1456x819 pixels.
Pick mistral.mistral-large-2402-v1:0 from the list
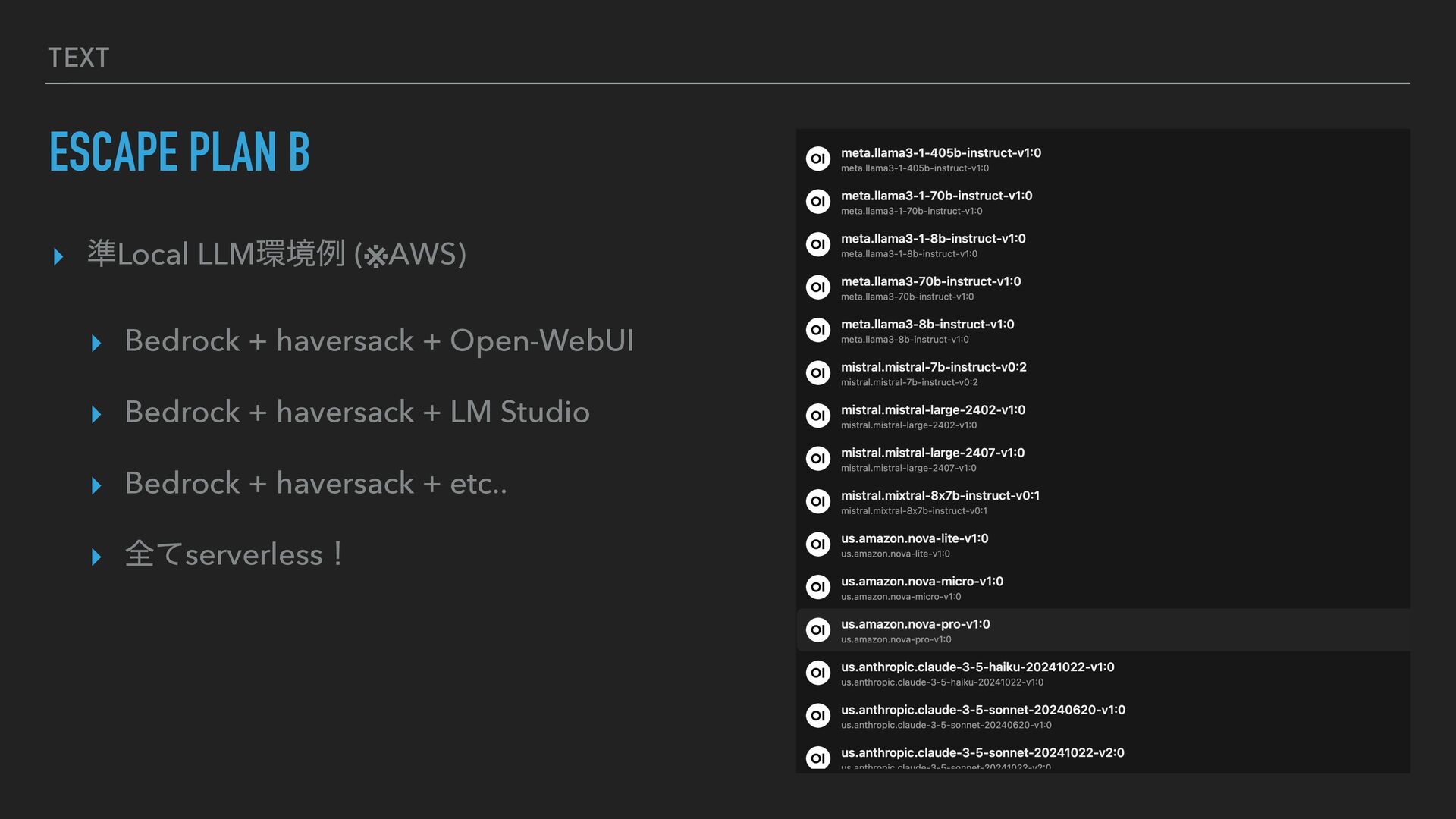click(1103, 416)
